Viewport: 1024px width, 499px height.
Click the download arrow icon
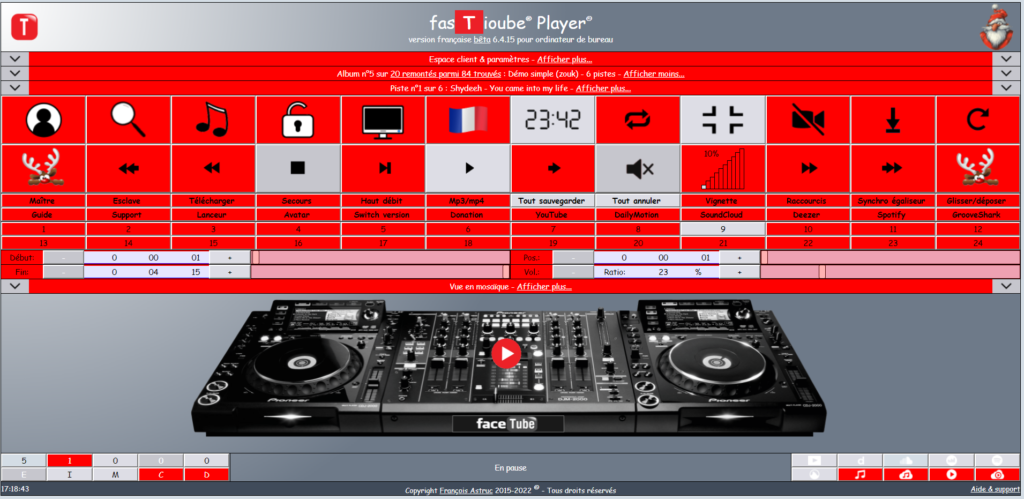click(893, 120)
